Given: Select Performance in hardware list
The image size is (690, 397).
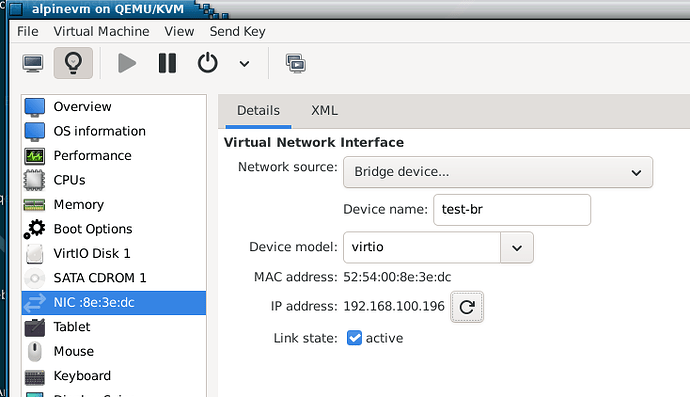Looking at the screenshot, I should point(114,155).
